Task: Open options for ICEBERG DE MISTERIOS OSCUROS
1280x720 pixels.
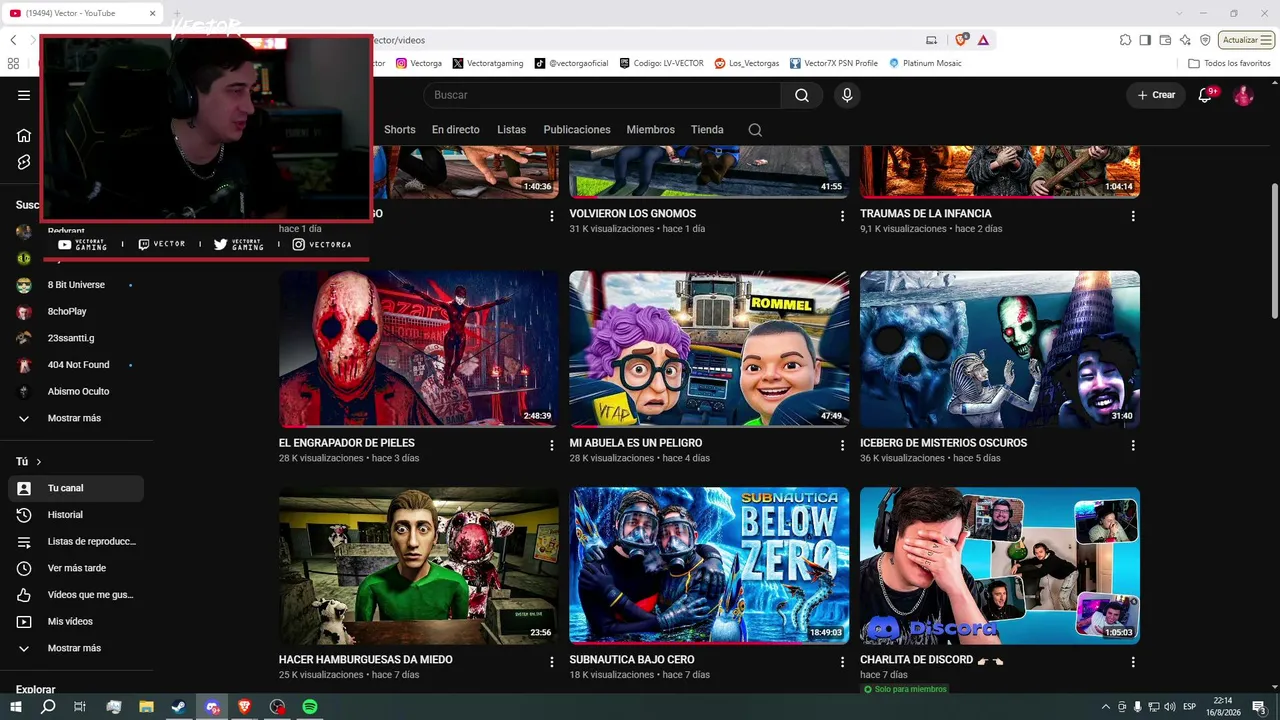Action: click(x=1133, y=445)
